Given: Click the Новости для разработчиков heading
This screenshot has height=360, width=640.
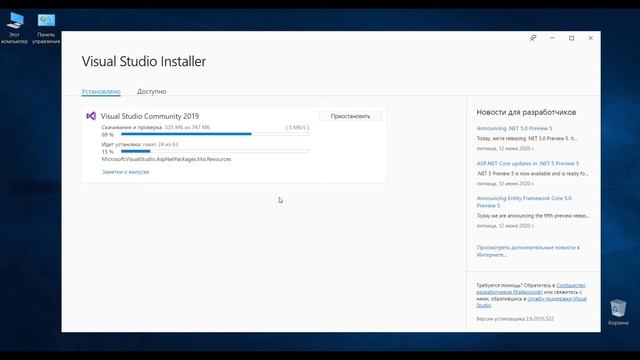Looking at the screenshot, I should click(x=526, y=112).
